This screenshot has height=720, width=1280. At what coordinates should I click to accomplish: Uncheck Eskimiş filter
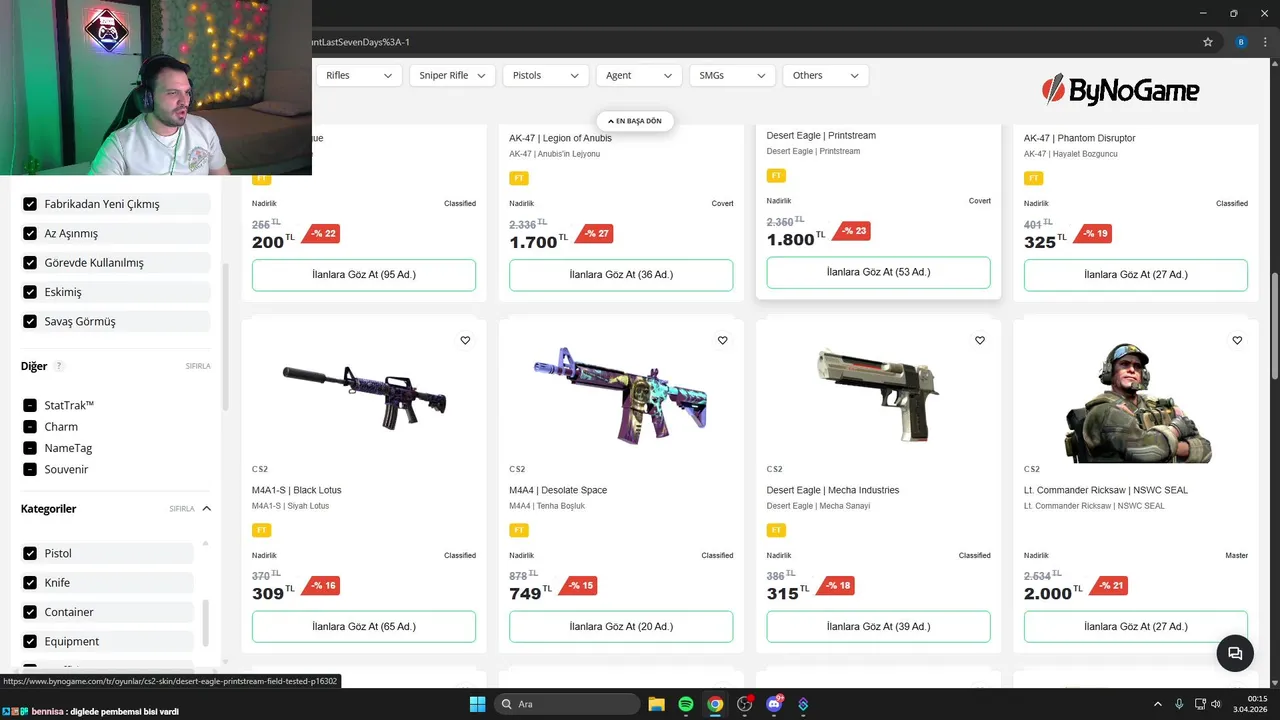[30, 292]
